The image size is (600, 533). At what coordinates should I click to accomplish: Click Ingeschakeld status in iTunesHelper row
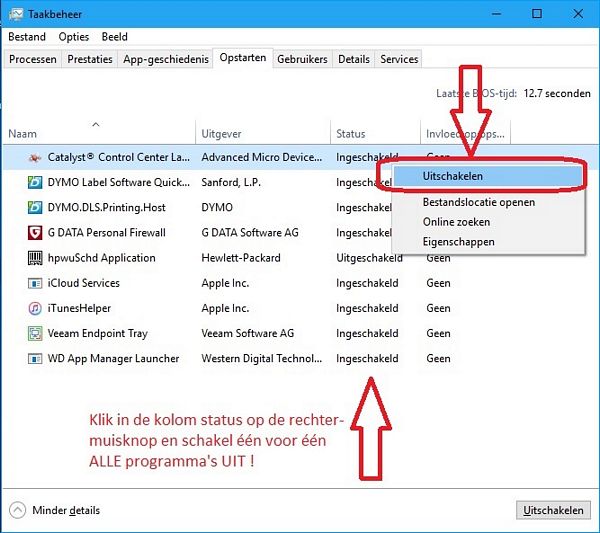click(367, 309)
